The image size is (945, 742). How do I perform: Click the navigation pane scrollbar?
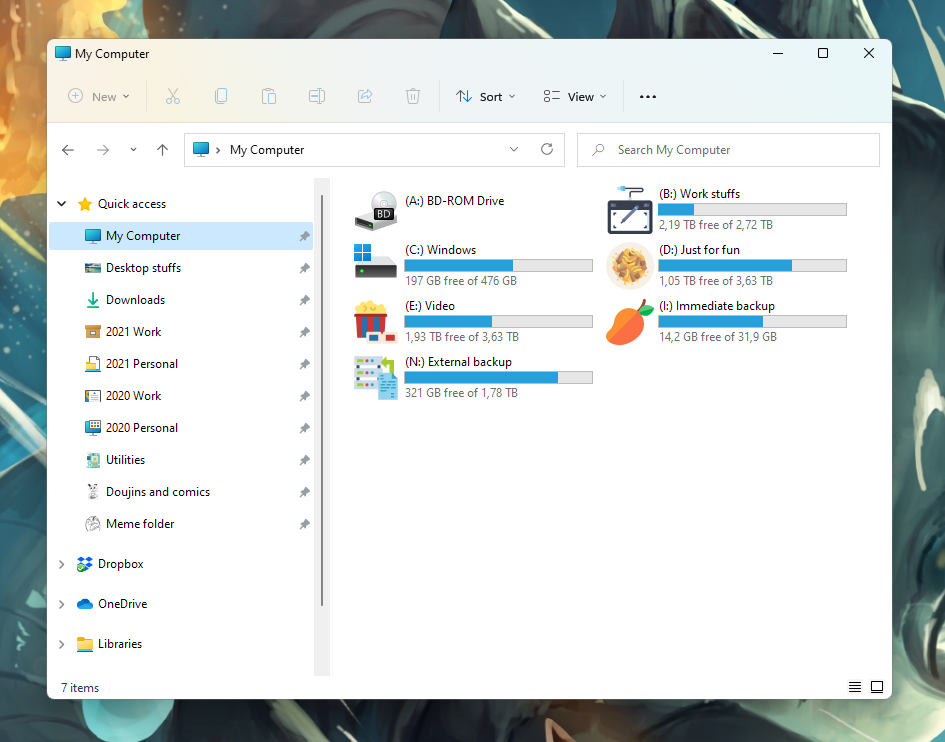(x=322, y=400)
